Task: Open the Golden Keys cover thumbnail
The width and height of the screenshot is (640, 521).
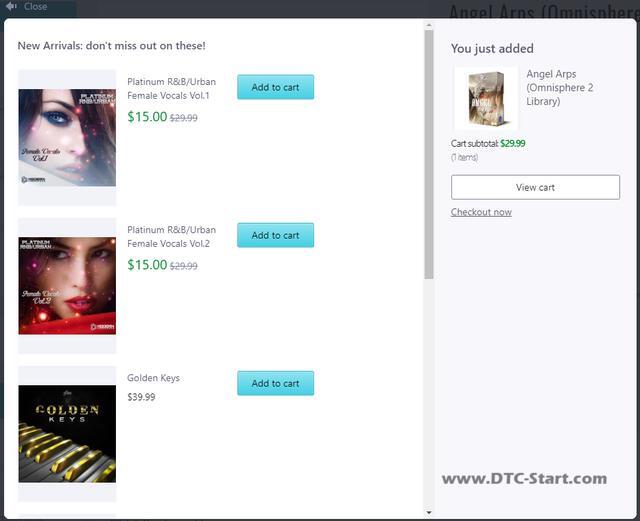Action: tap(67, 434)
